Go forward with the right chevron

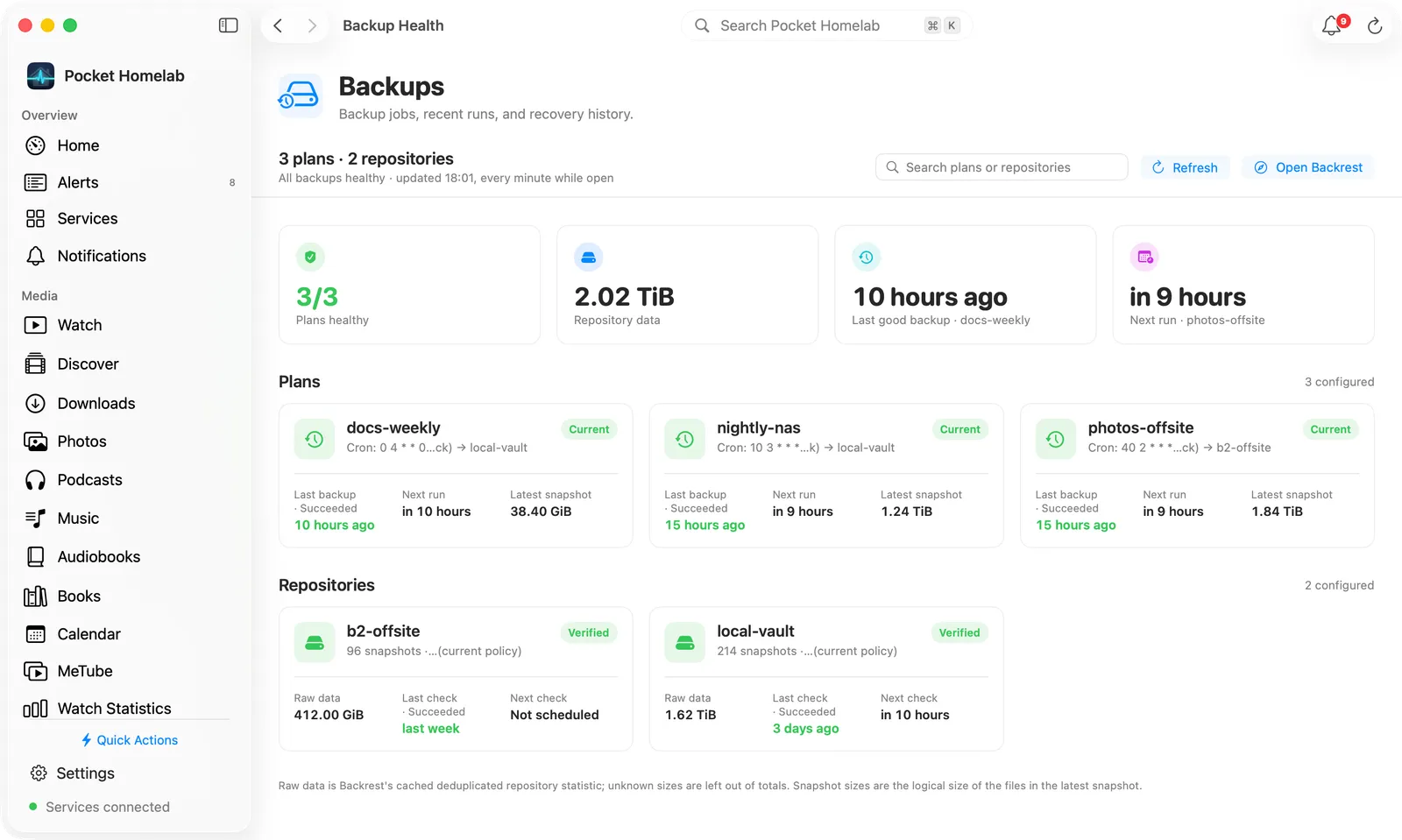click(312, 25)
